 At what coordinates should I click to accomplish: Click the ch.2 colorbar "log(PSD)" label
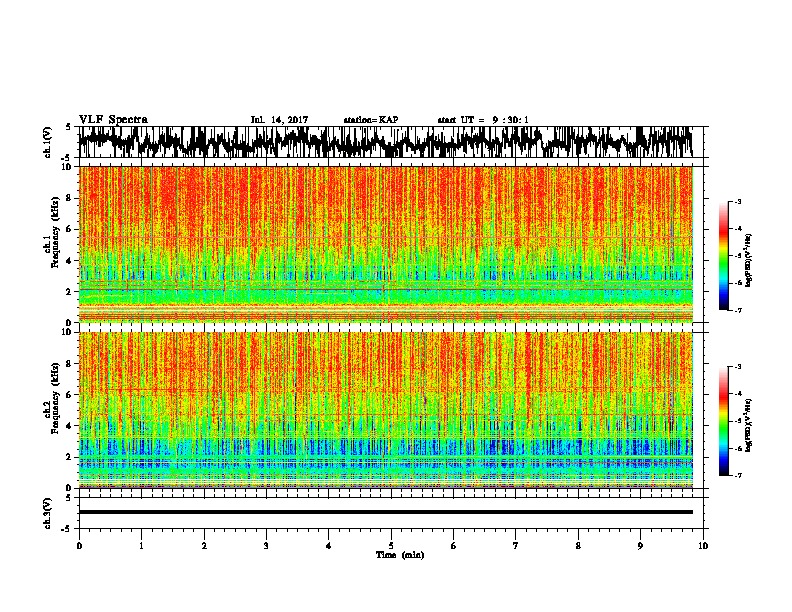click(749, 425)
